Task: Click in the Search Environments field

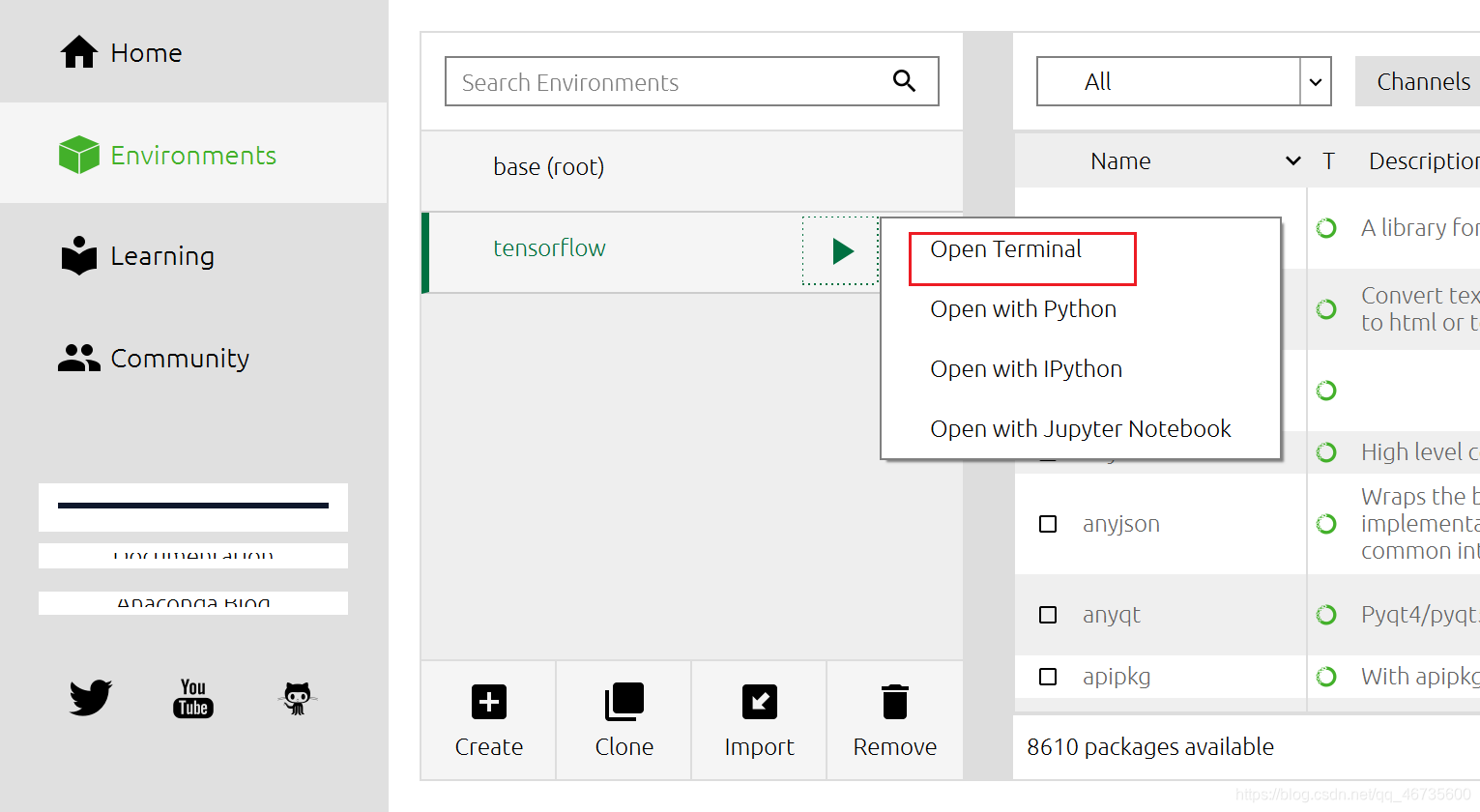Action: [692, 81]
